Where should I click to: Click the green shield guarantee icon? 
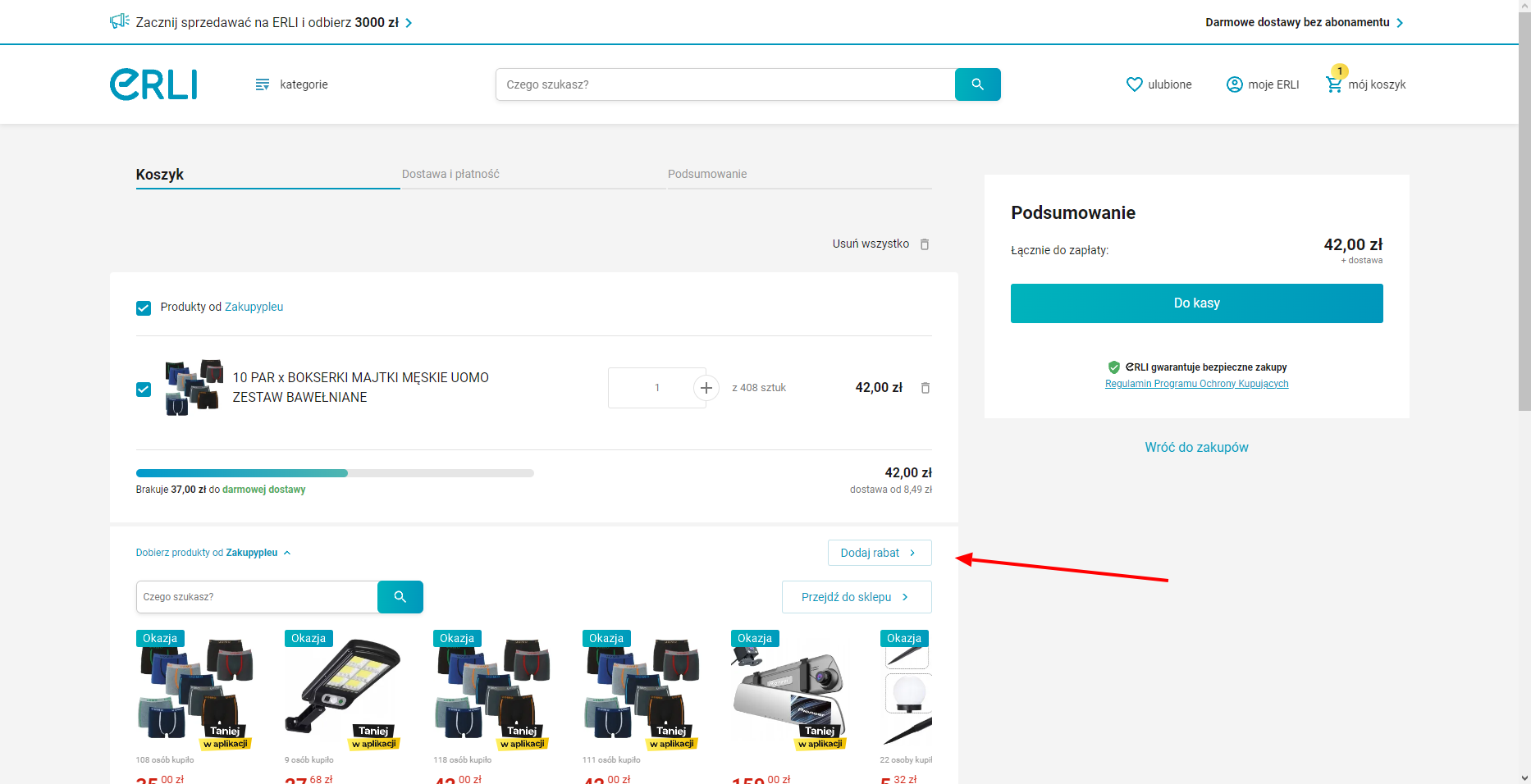1114,367
